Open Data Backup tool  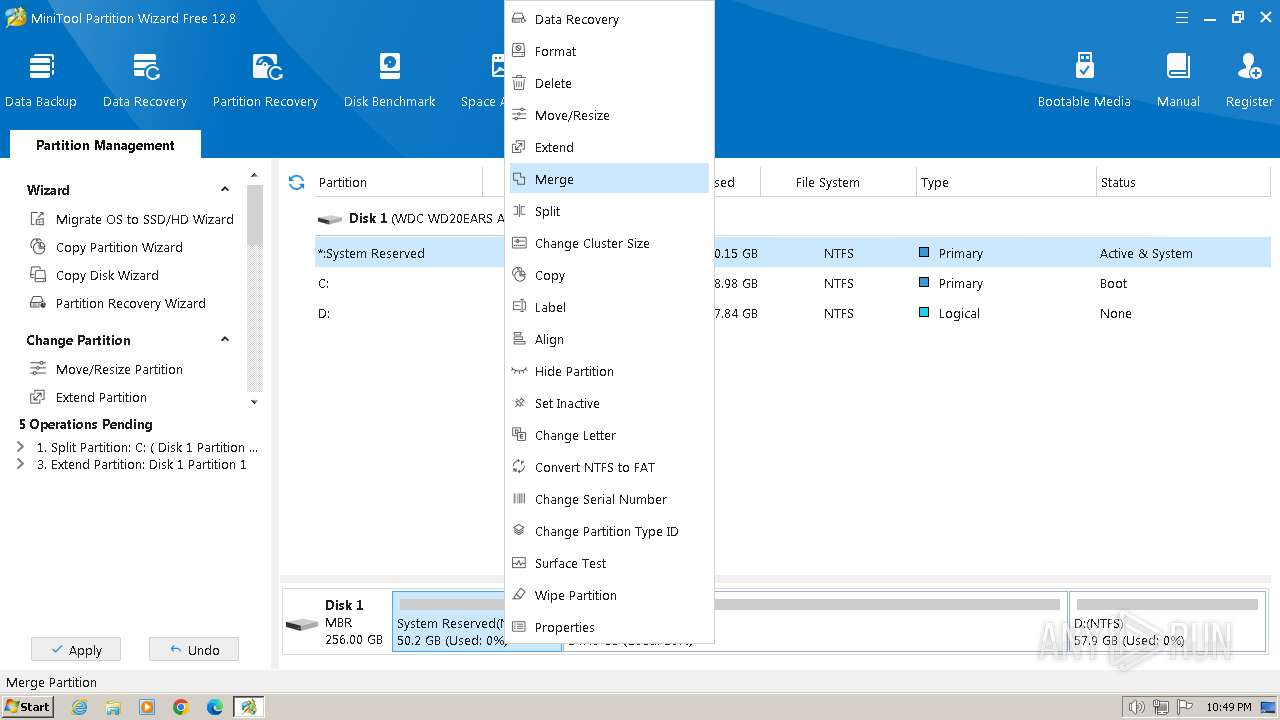click(x=41, y=80)
